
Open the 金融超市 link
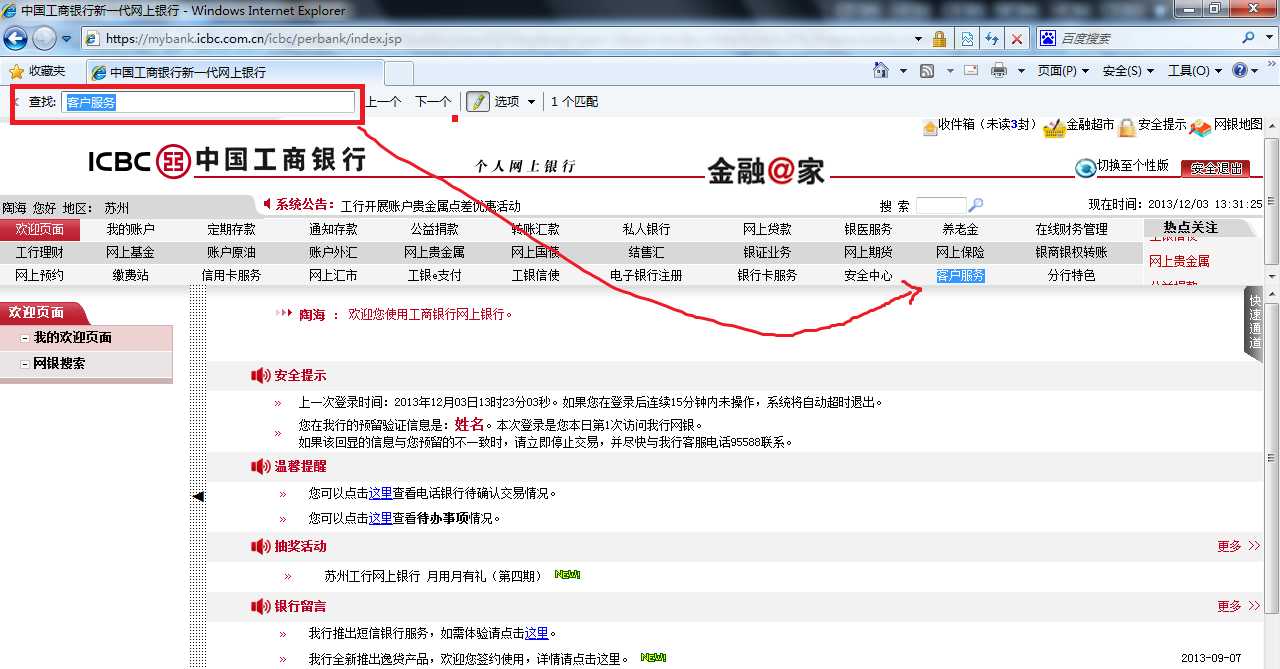(x=1079, y=126)
